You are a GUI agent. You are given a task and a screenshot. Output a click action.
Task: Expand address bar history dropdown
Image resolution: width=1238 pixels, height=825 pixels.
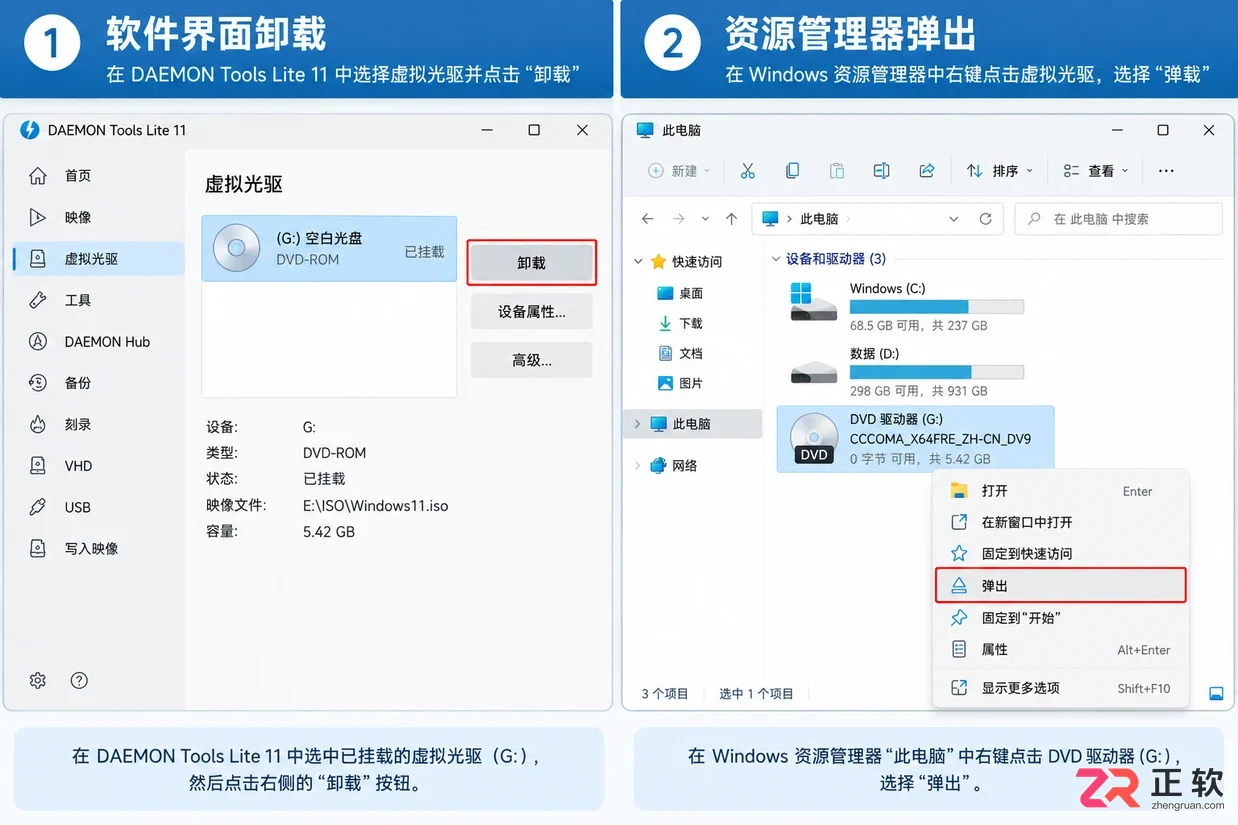pos(953,219)
